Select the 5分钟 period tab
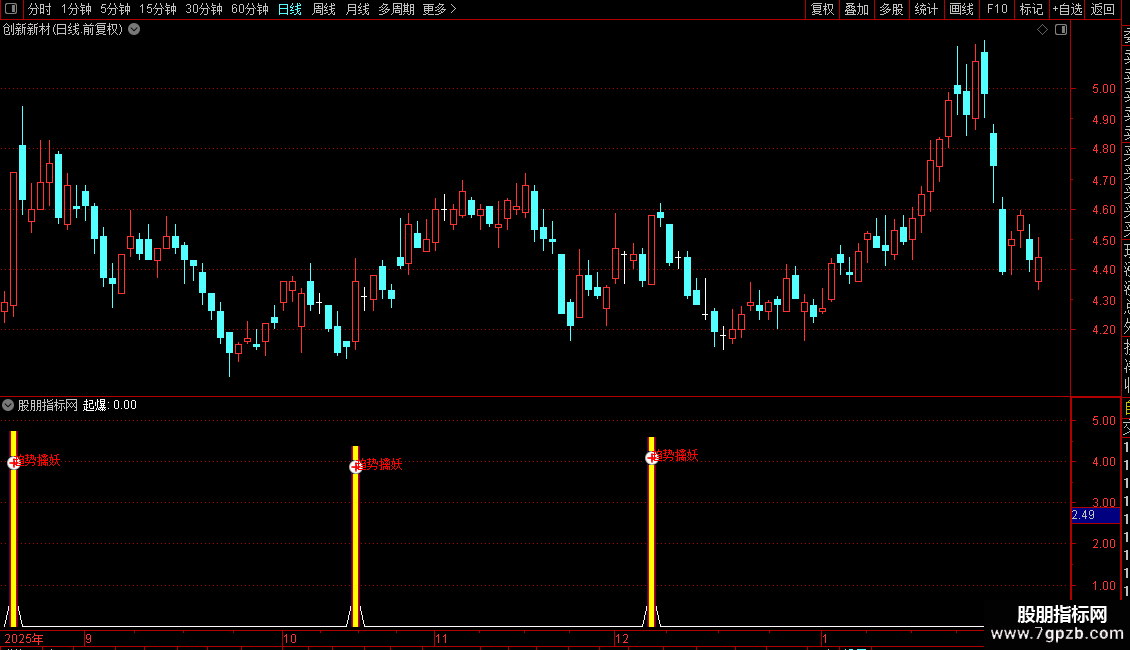This screenshot has width=1130, height=650. pos(115,9)
